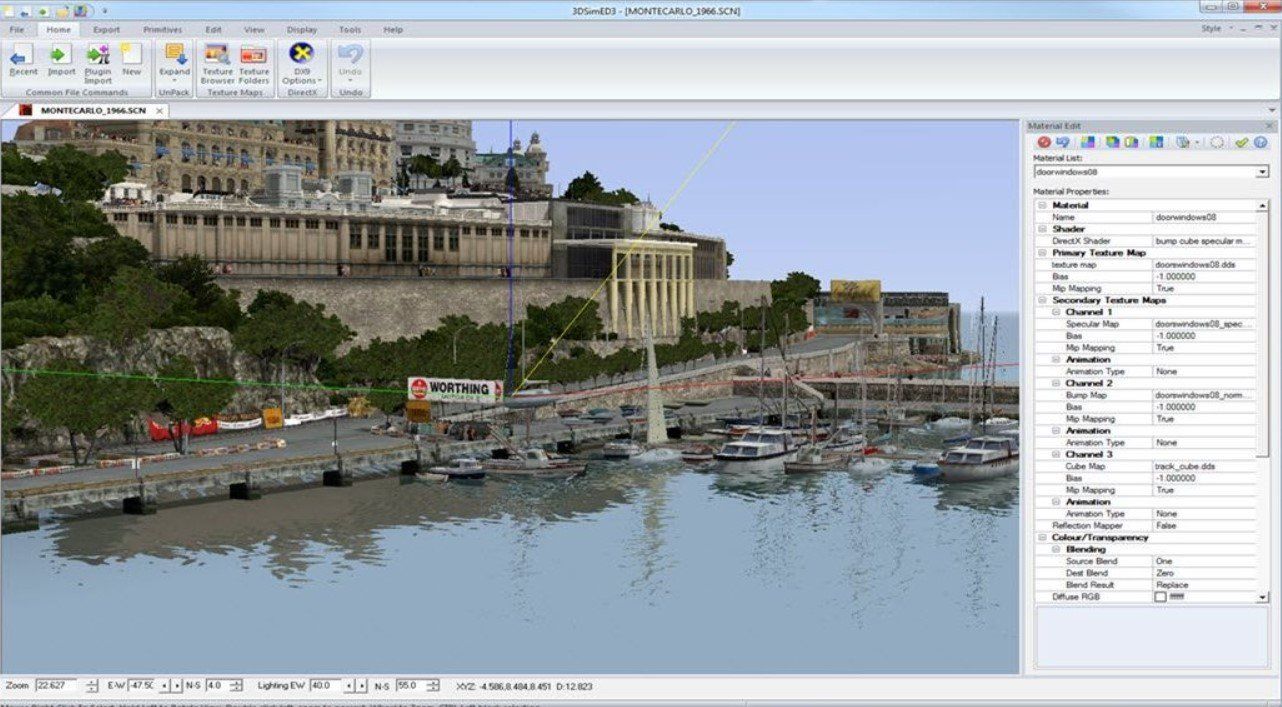Click the Zoom value input field

58,685
